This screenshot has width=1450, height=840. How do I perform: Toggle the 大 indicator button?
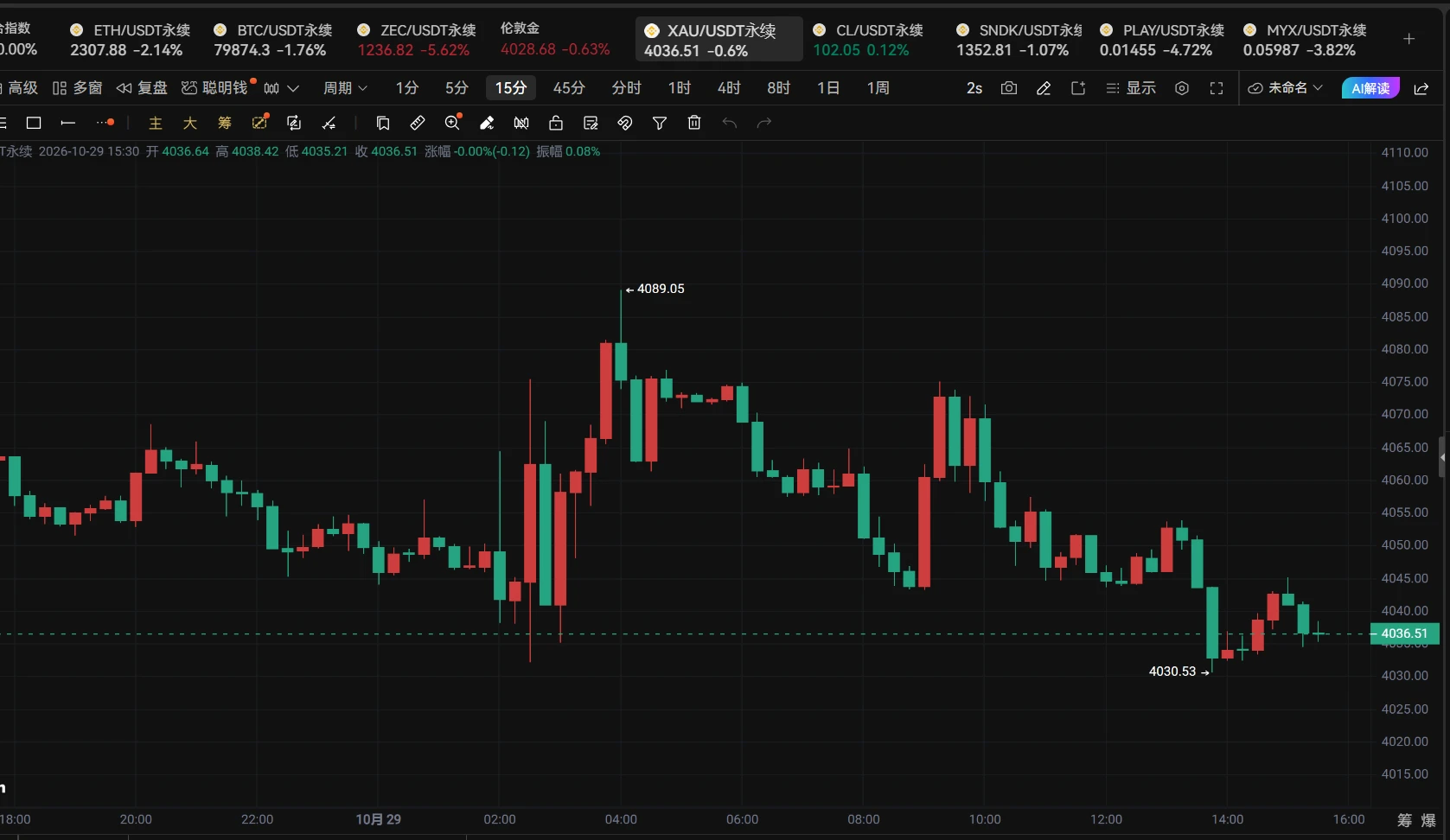pyautogui.click(x=190, y=123)
